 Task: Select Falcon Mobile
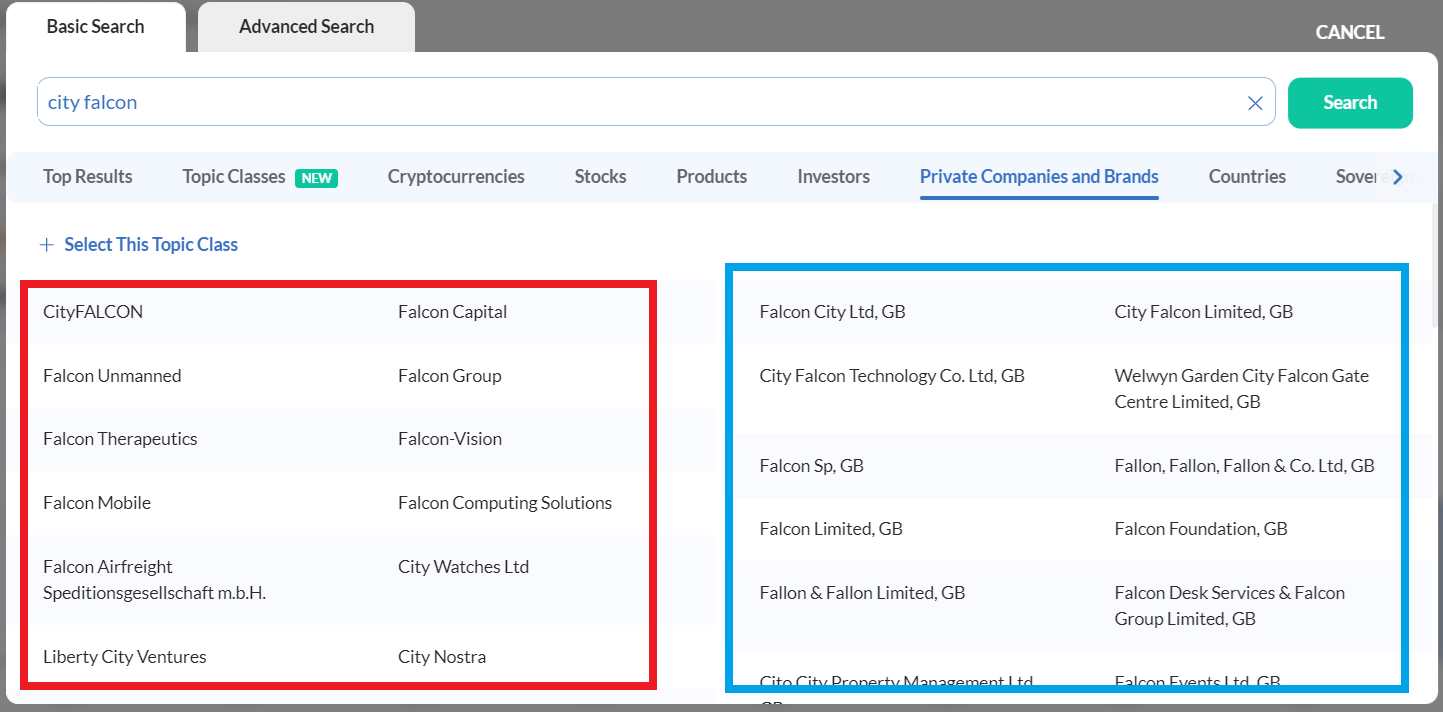tap(97, 503)
